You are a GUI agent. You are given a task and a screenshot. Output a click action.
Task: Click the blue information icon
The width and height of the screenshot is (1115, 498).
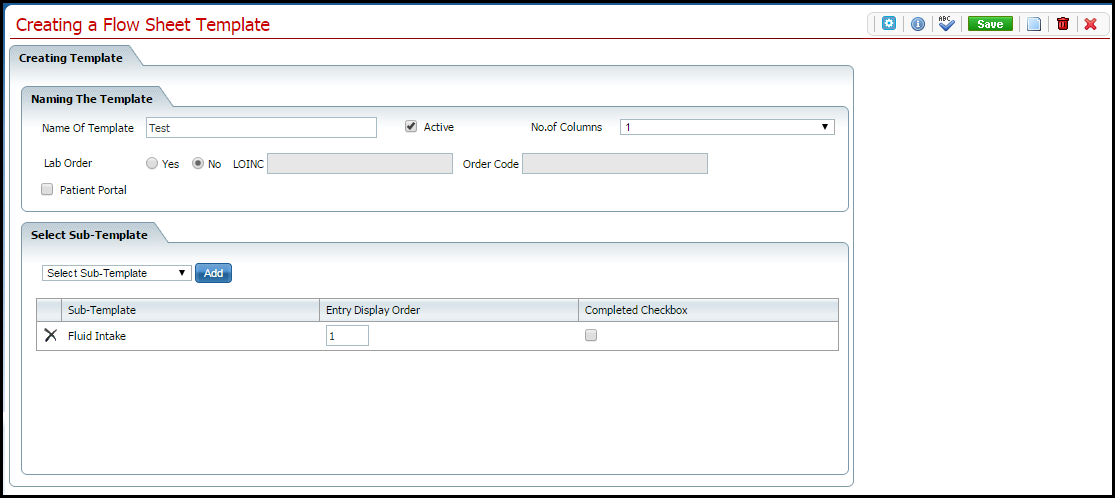pyautogui.click(x=917, y=24)
